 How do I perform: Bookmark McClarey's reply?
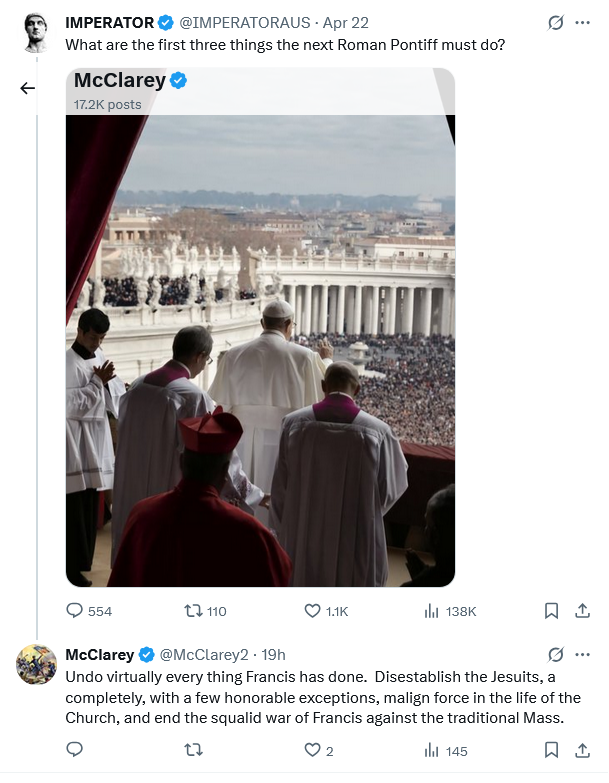[550, 750]
